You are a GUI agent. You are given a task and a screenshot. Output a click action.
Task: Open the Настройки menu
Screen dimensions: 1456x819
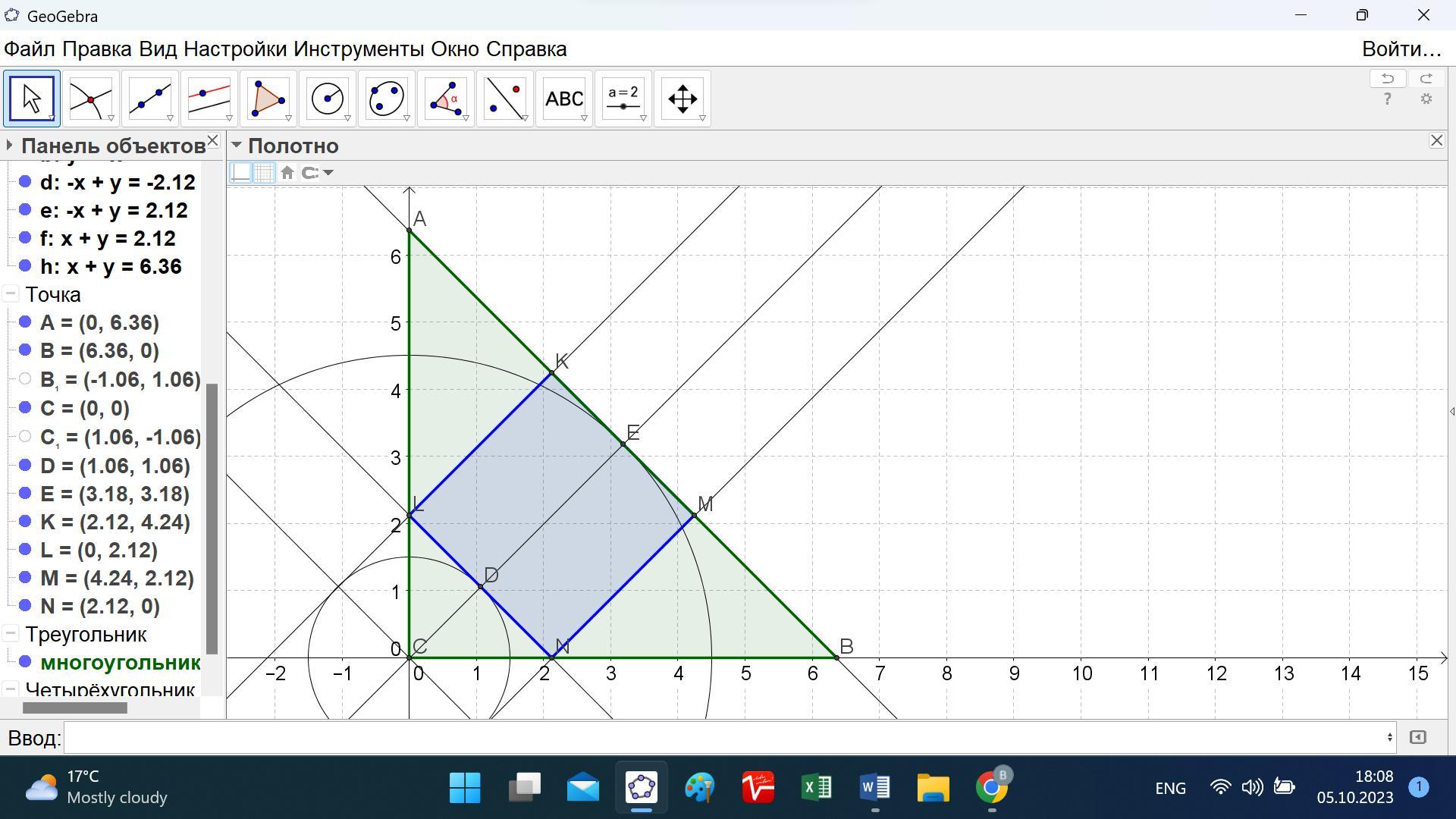tap(235, 49)
